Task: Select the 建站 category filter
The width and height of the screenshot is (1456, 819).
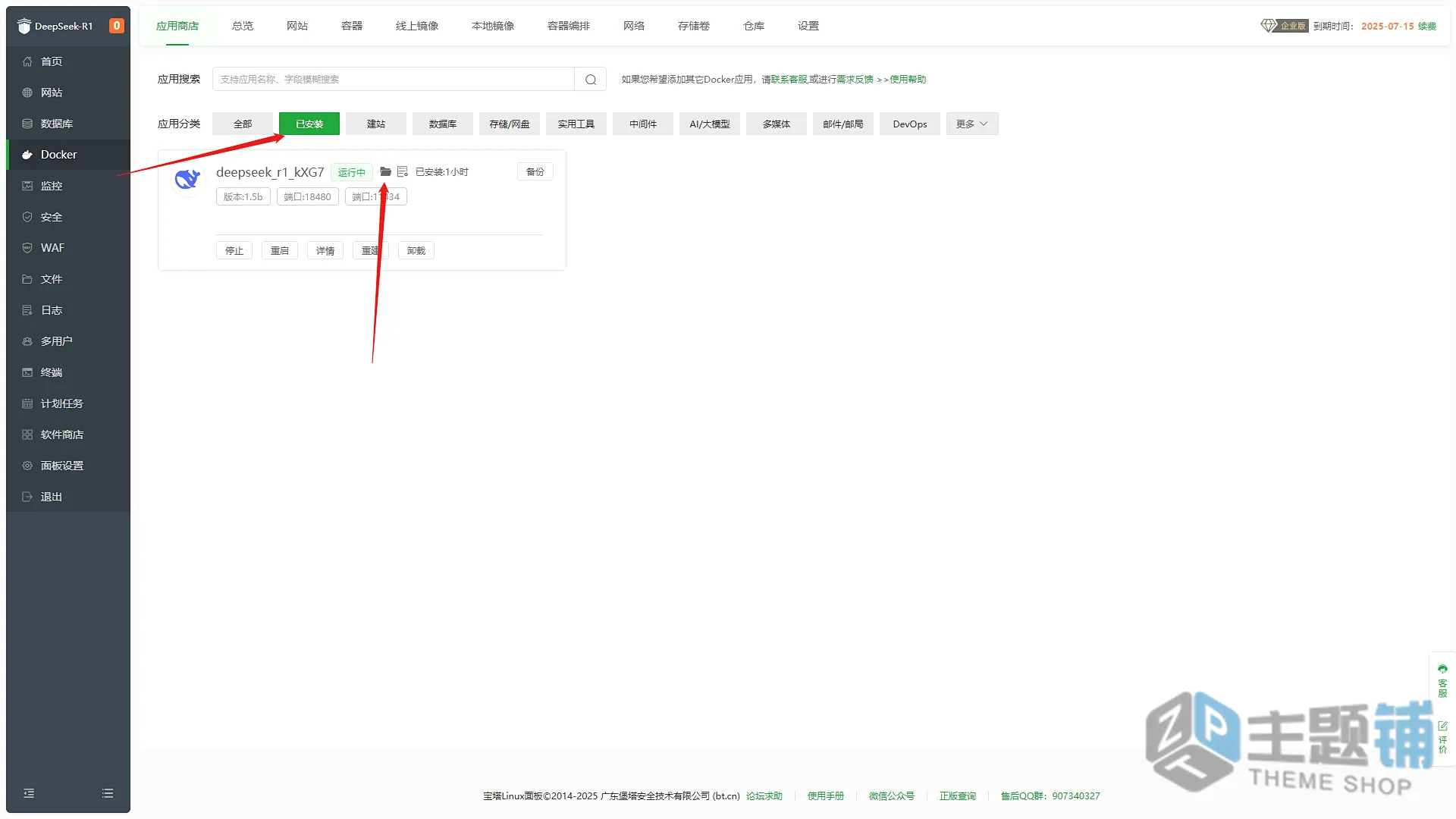Action: [x=376, y=124]
